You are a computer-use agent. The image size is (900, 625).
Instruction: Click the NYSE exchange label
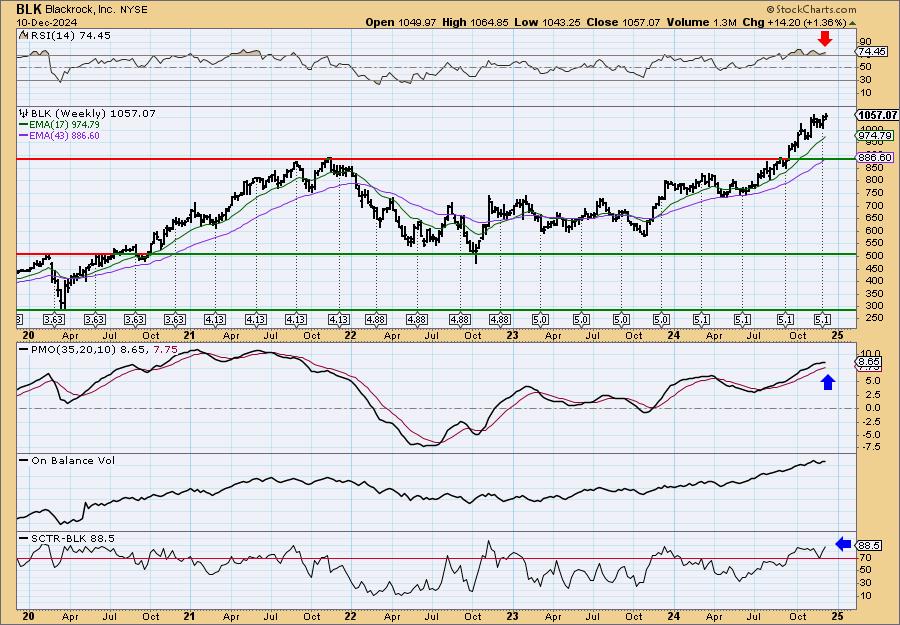pos(132,10)
